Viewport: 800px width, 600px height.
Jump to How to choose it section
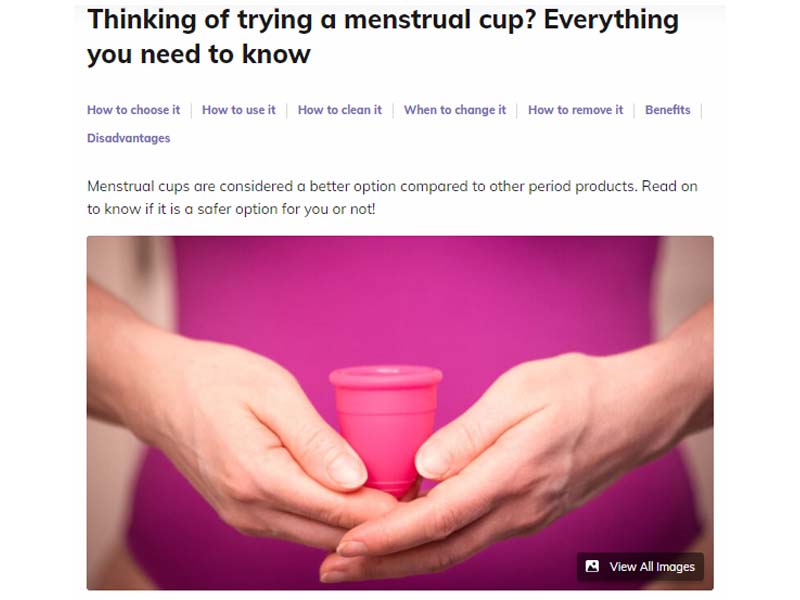click(x=133, y=110)
